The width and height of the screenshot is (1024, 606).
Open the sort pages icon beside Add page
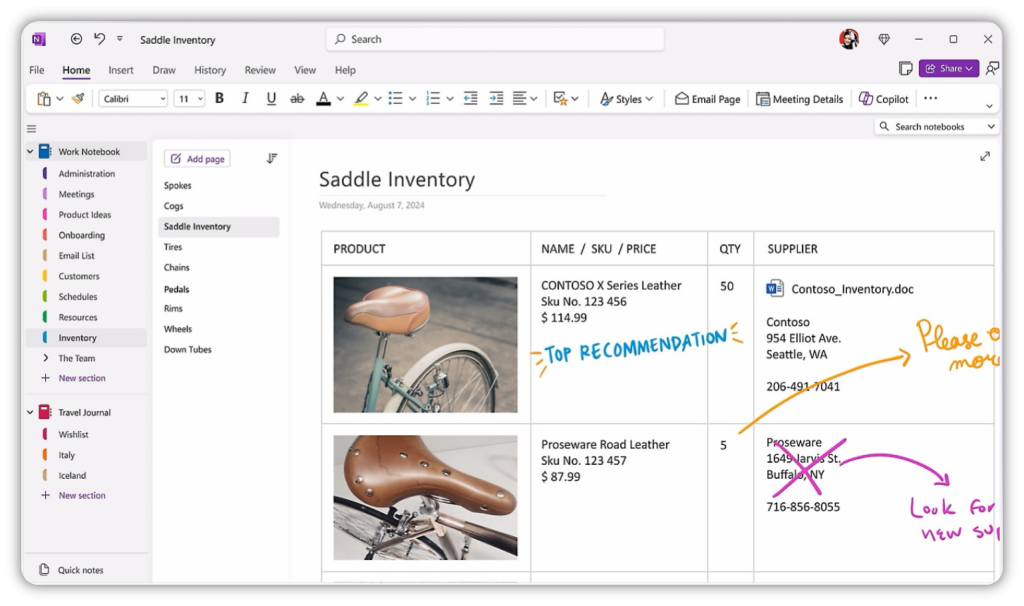[271, 158]
